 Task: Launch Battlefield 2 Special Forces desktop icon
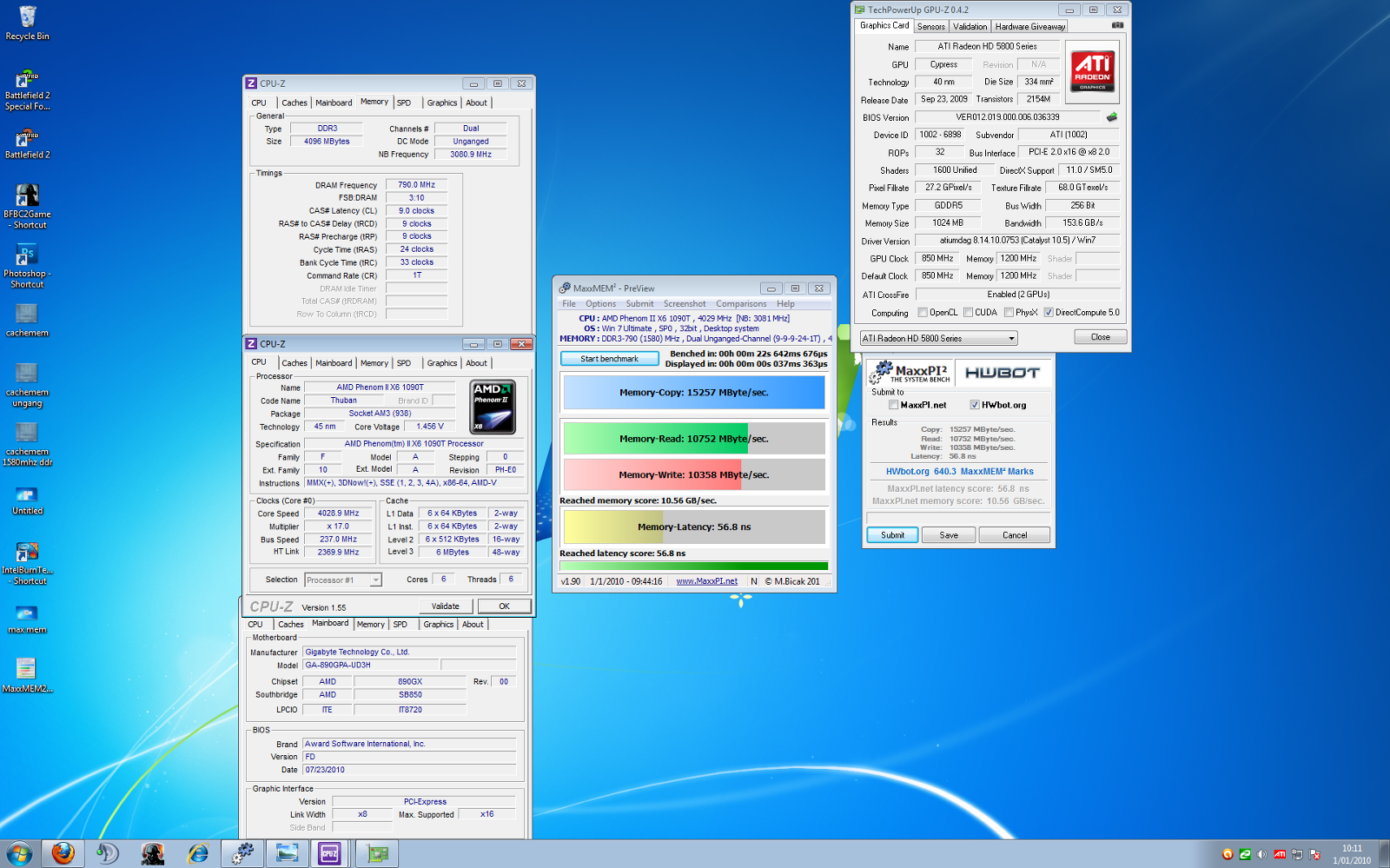click(x=27, y=89)
